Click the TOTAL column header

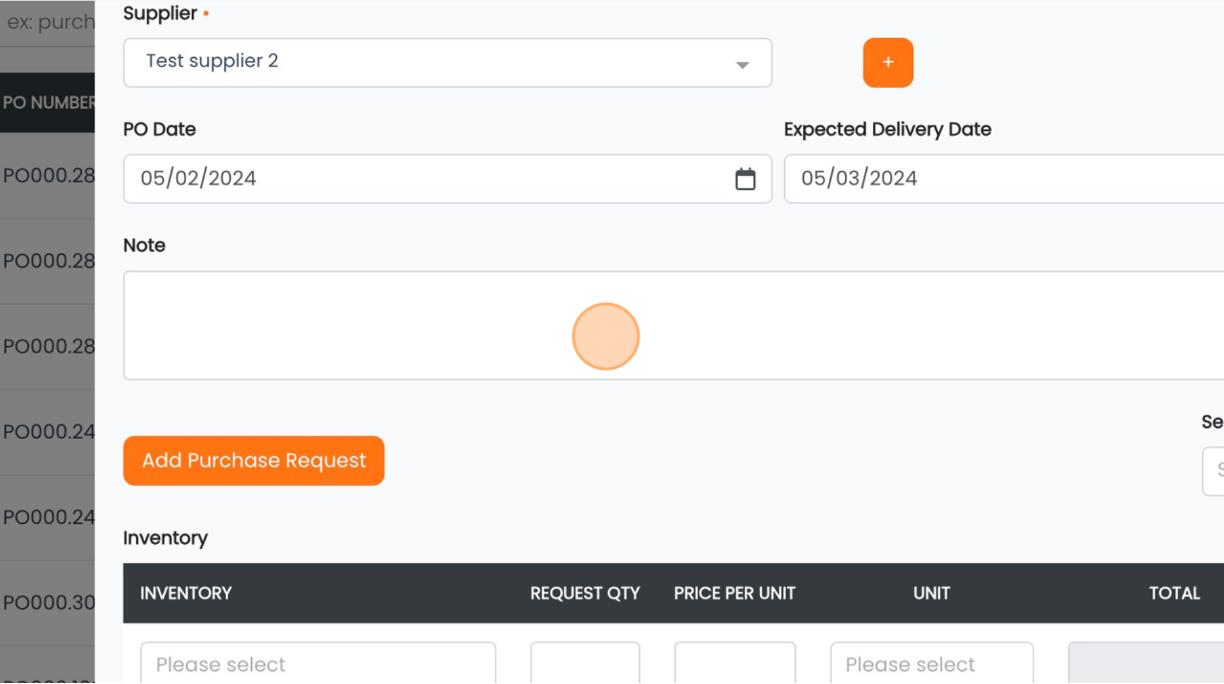pos(1174,593)
